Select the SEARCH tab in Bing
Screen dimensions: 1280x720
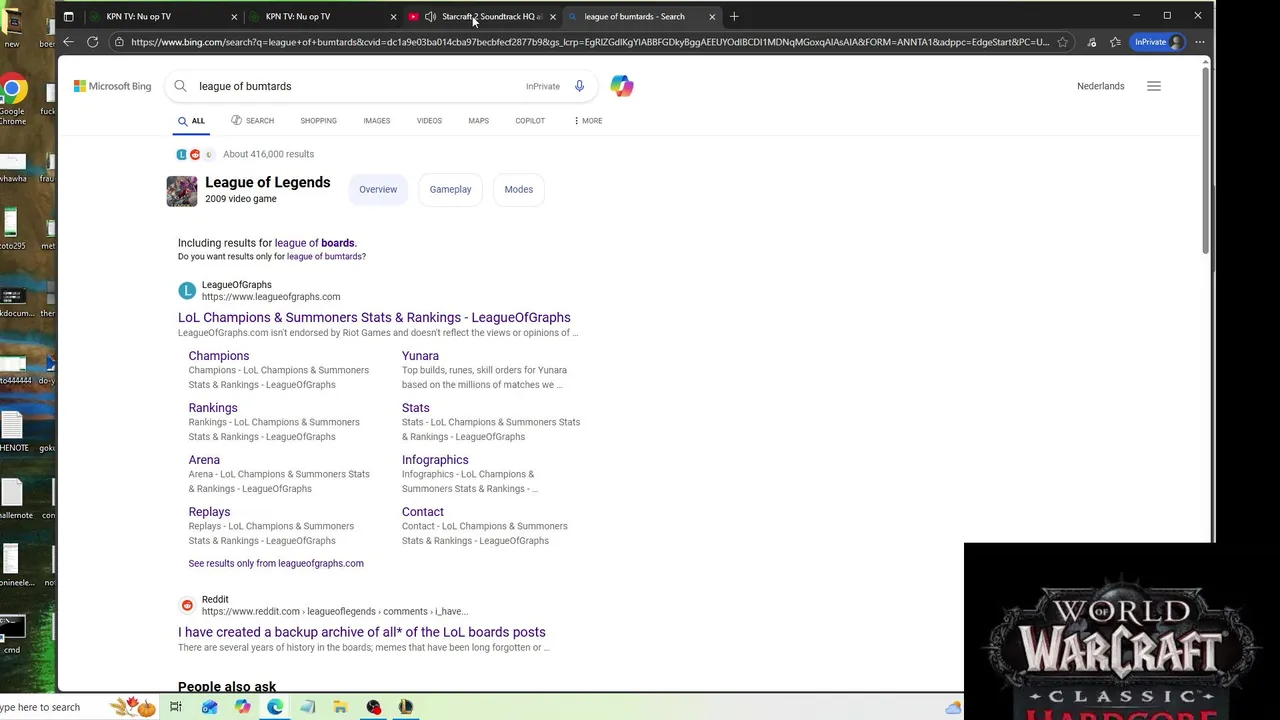(x=252, y=121)
